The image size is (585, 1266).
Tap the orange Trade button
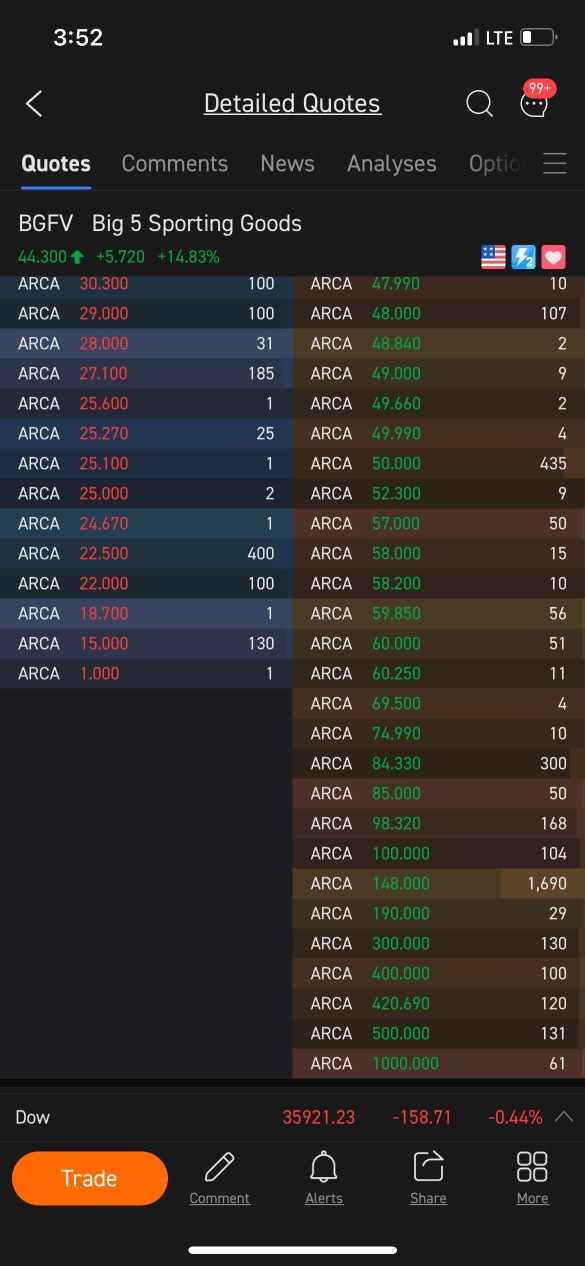click(90, 1178)
